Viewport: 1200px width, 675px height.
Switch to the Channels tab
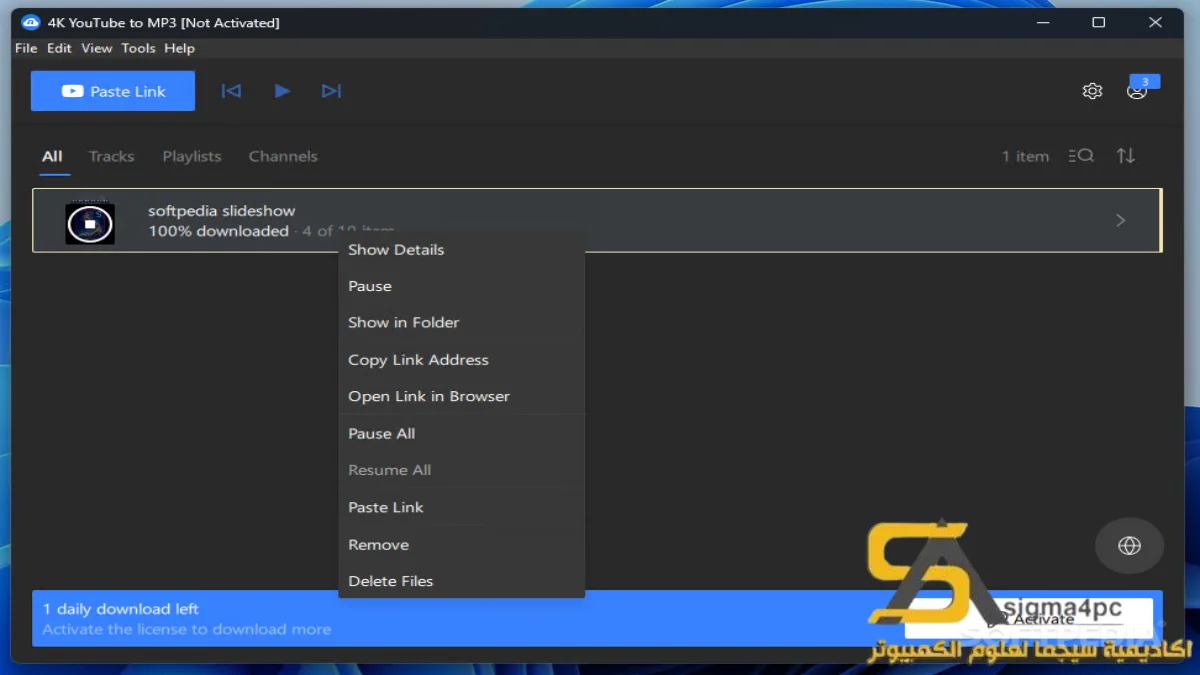click(283, 156)
